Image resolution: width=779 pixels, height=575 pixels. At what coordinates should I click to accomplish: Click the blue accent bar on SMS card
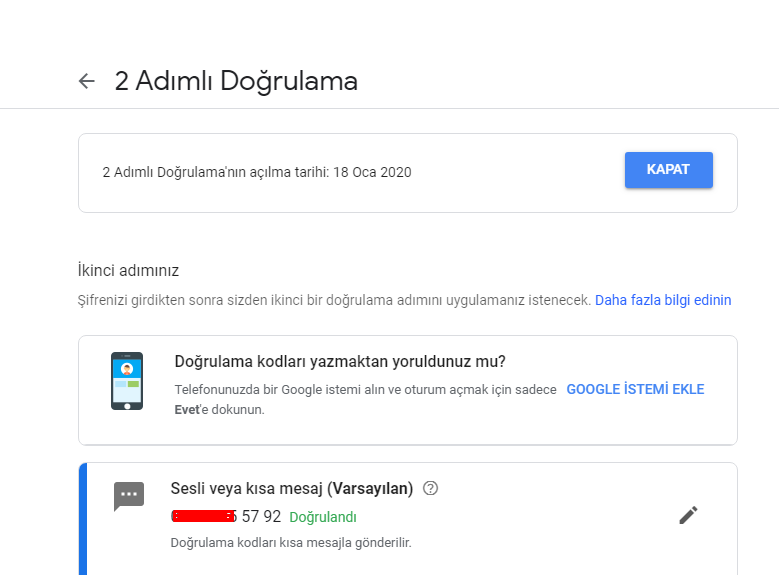pyautogui.click(x=83, y=519)
